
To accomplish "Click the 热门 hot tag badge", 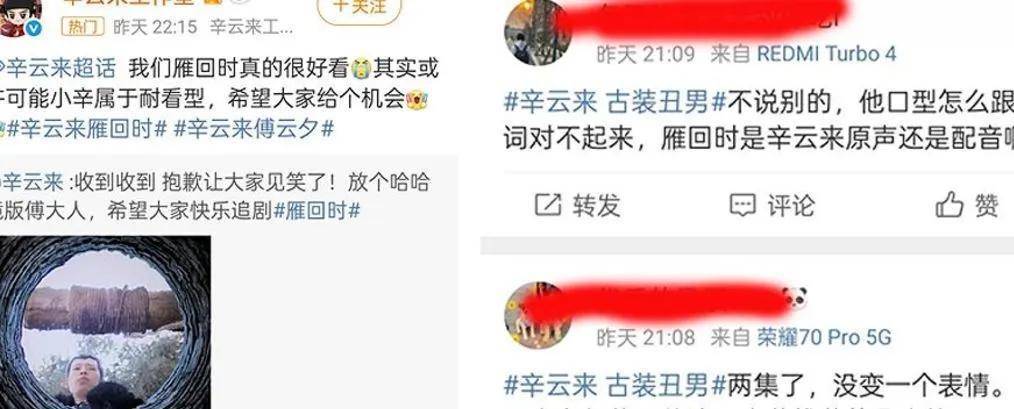I will 83,27.
